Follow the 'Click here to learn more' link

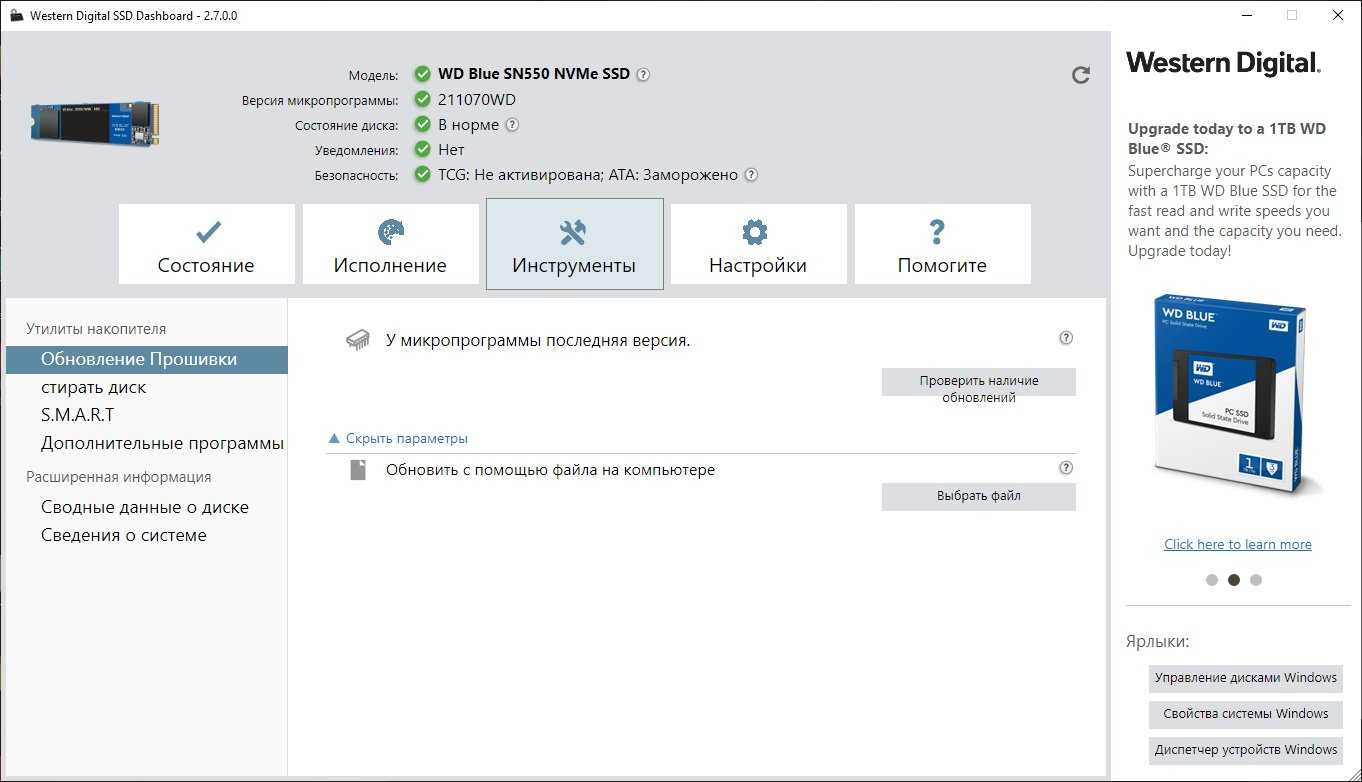coord(1237,544)
